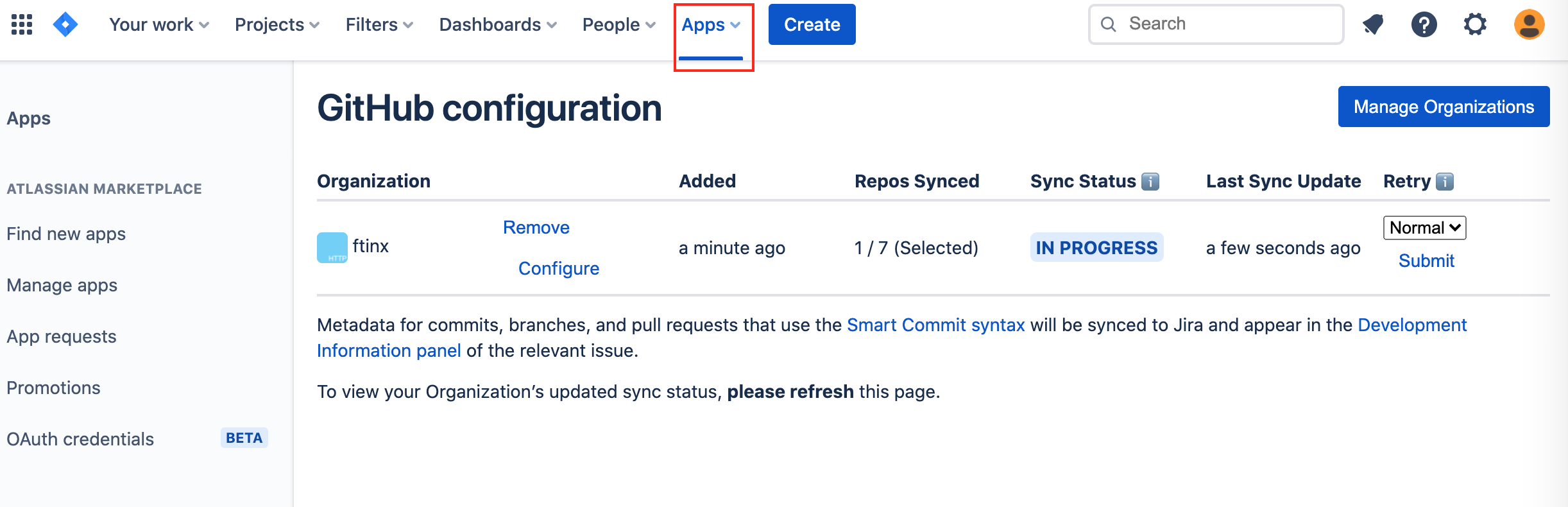Click the Sync Status info icon

[1150, 182]
